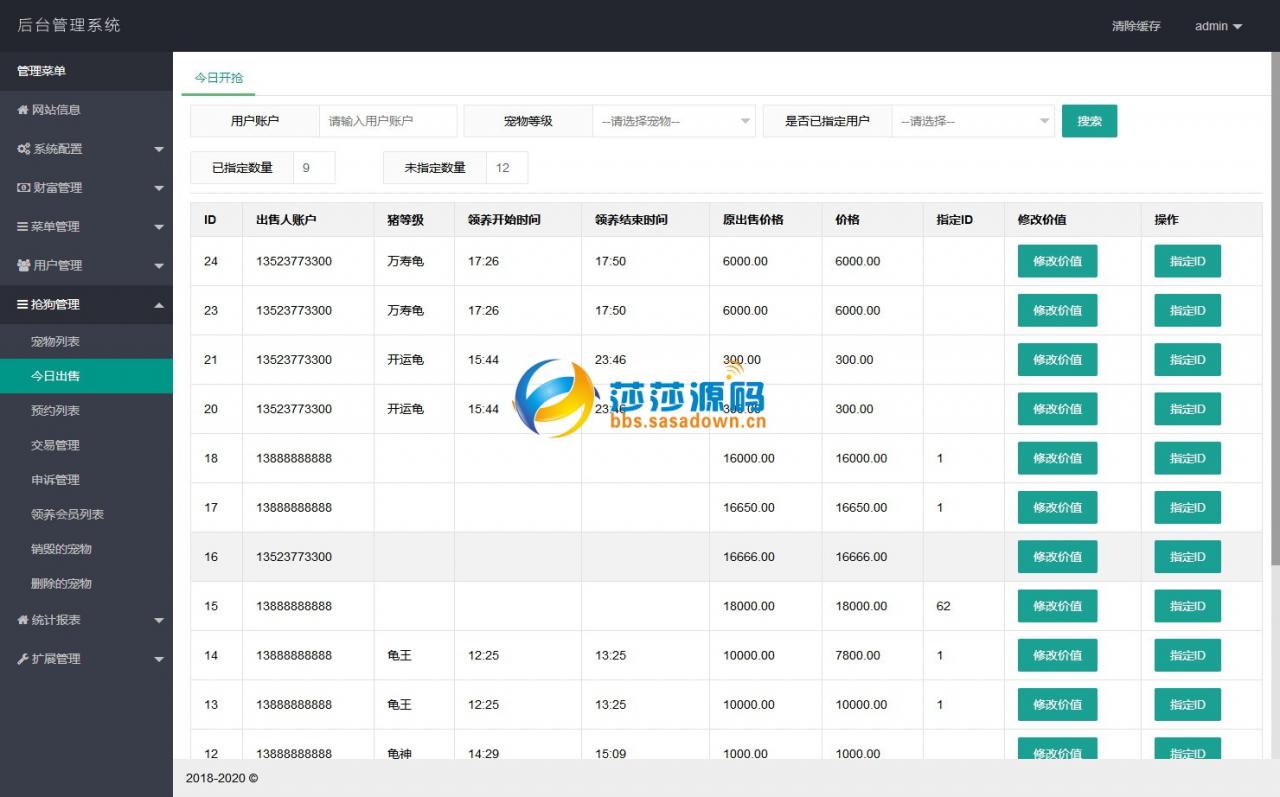The height and width of the screenshot is (797, 1280).
Task: Click 修改价值 for row ID 16
Action: [x=1057, y=556]
